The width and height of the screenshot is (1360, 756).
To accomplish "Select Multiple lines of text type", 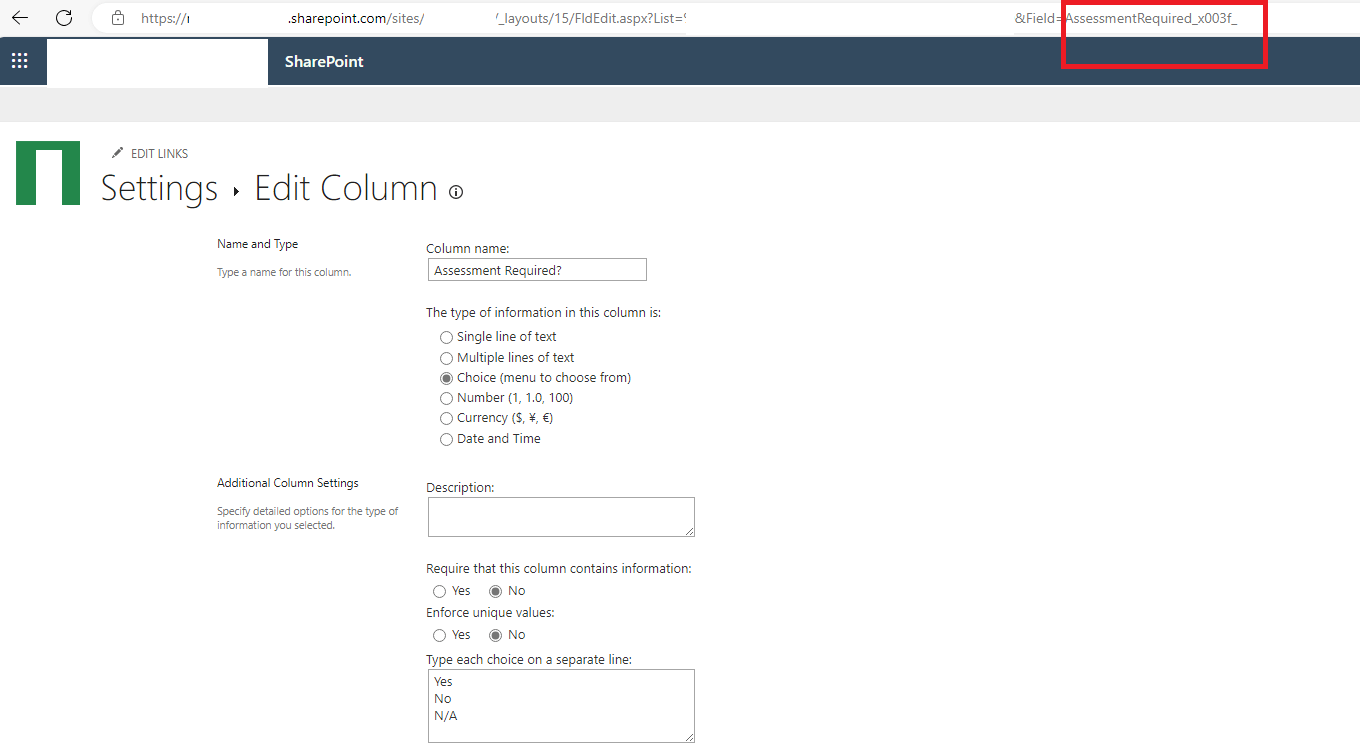I will 446,358.
